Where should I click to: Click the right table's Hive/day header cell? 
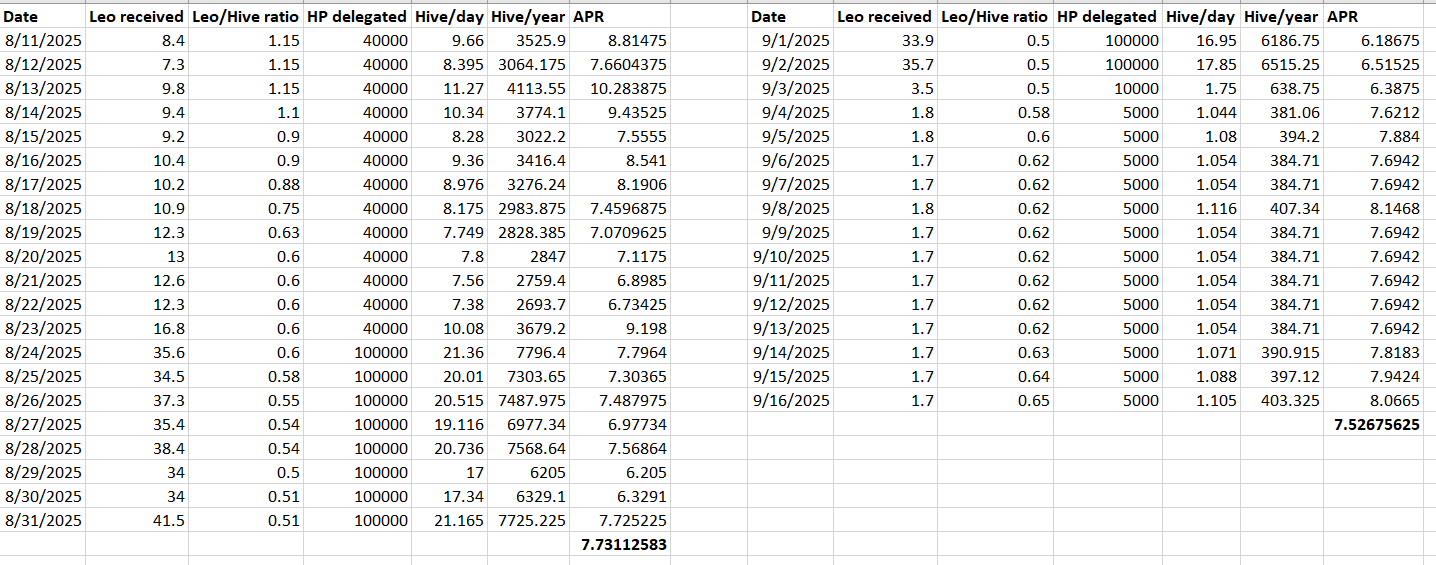pyautogui.click(x=1200, y=16)
